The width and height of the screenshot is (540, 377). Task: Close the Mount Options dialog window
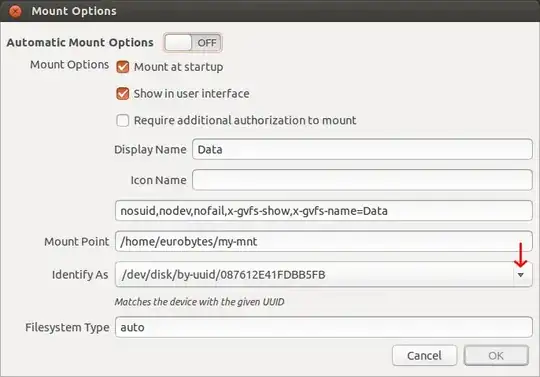click(x=15, y=11)
